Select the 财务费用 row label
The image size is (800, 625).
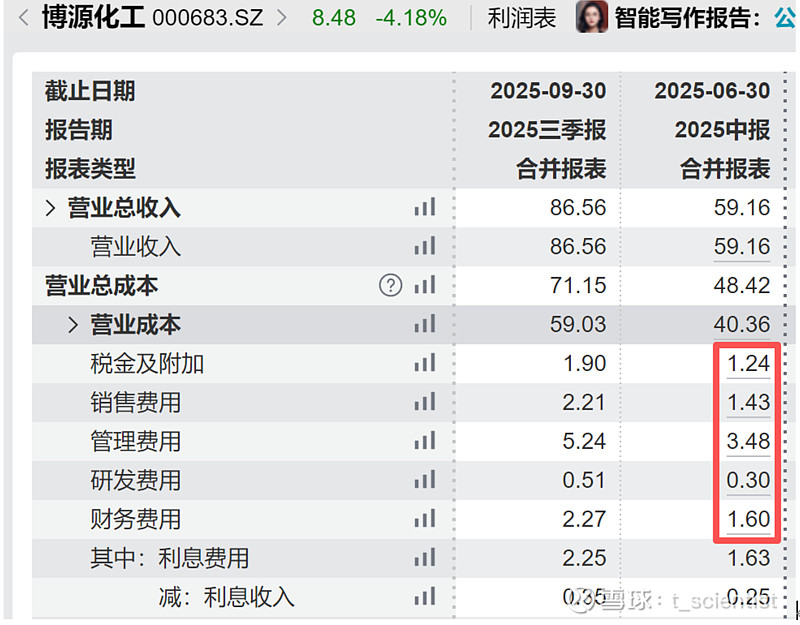coord(136,519)
